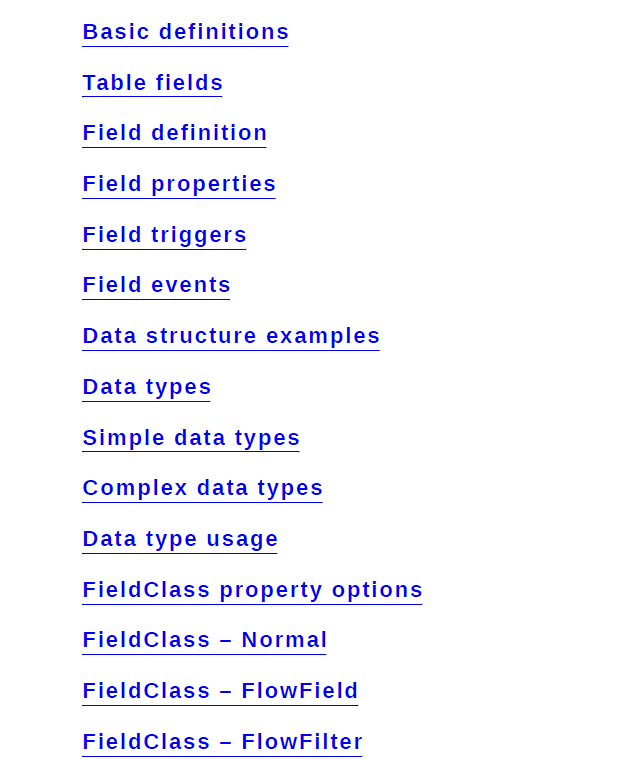
Task: Open FieldClass property options link
Action: (x=253, y=590)
